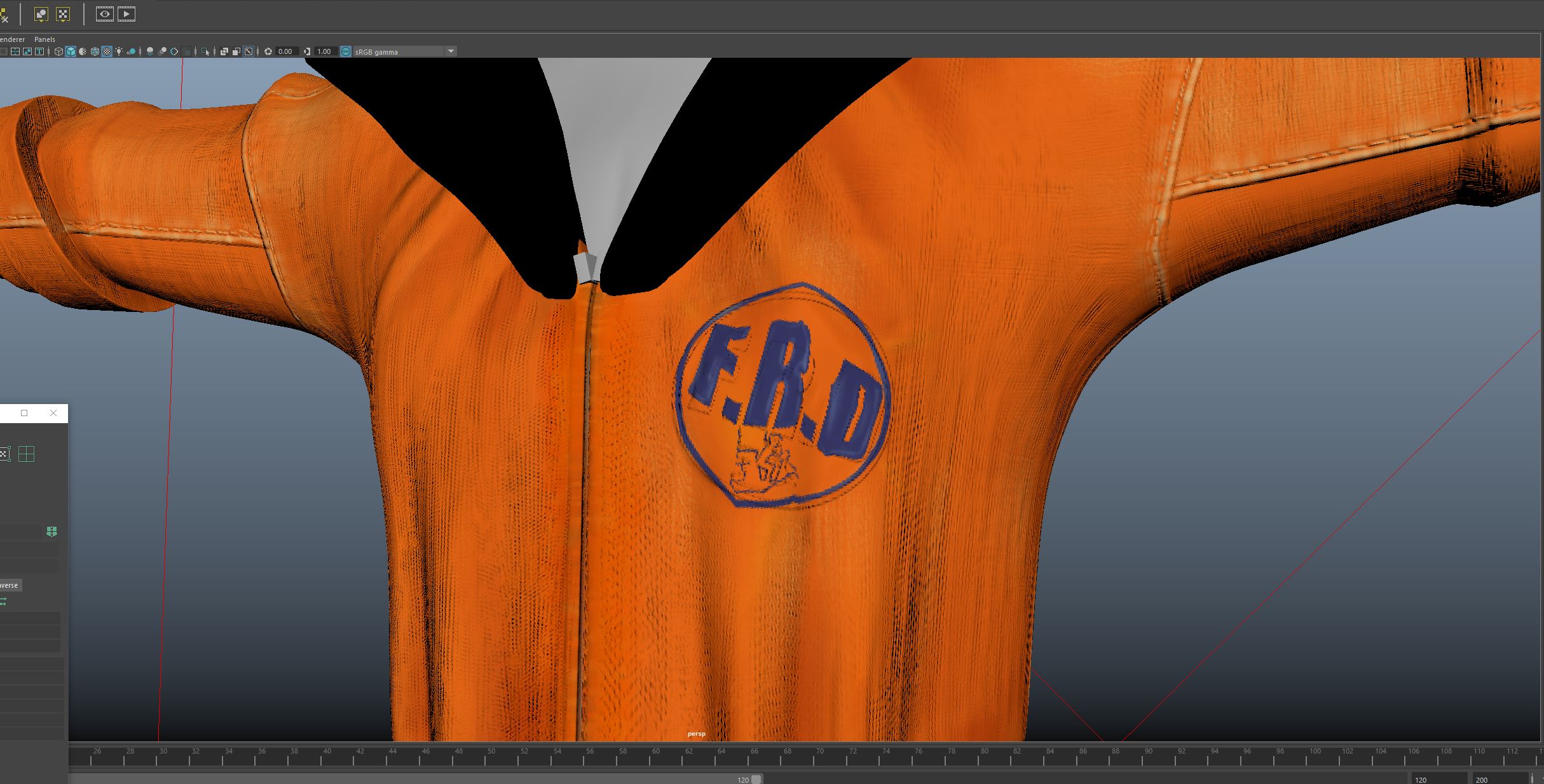Open the Panels menu

point(44,39)
